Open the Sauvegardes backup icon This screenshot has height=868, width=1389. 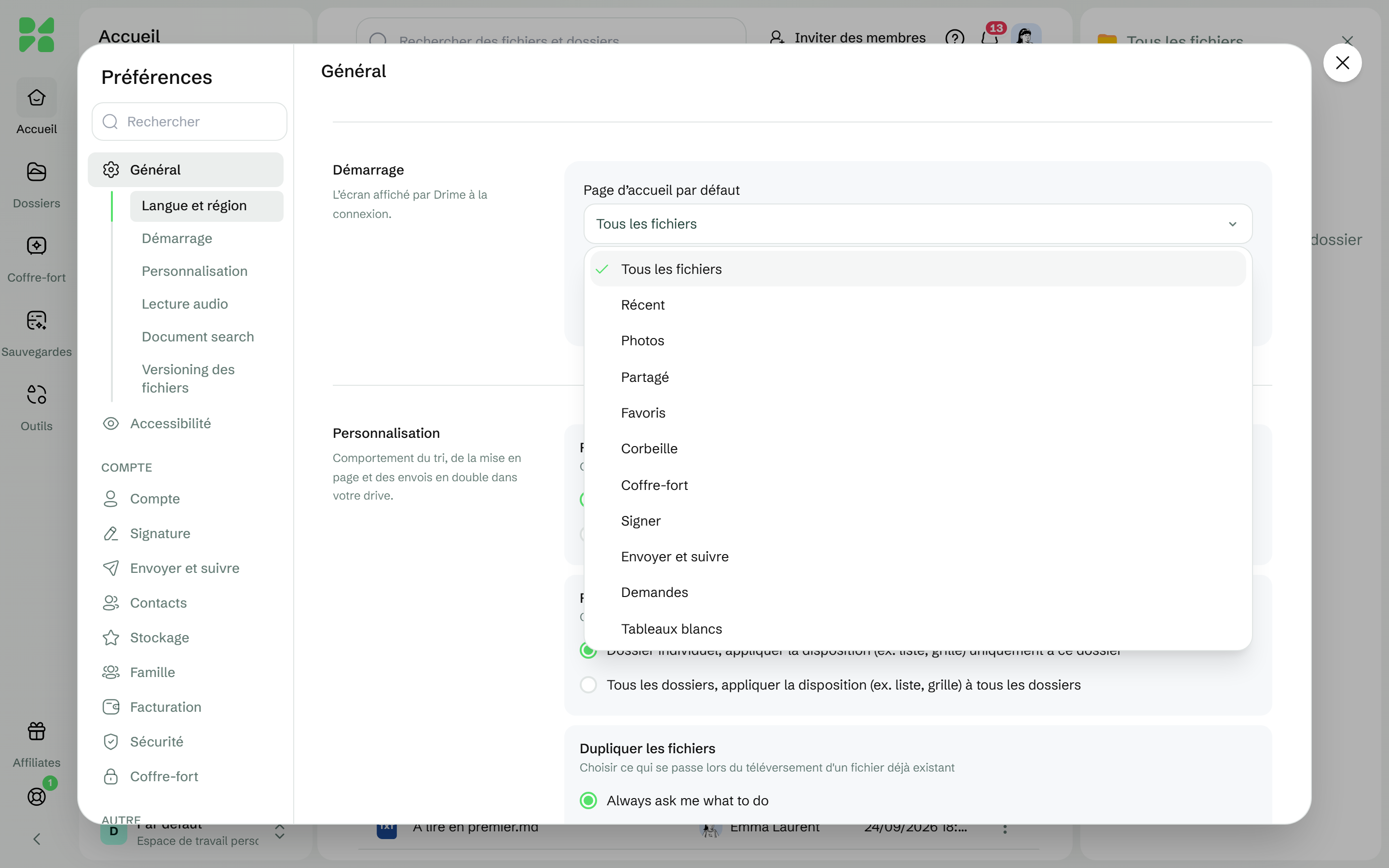(x=36, y=320)
